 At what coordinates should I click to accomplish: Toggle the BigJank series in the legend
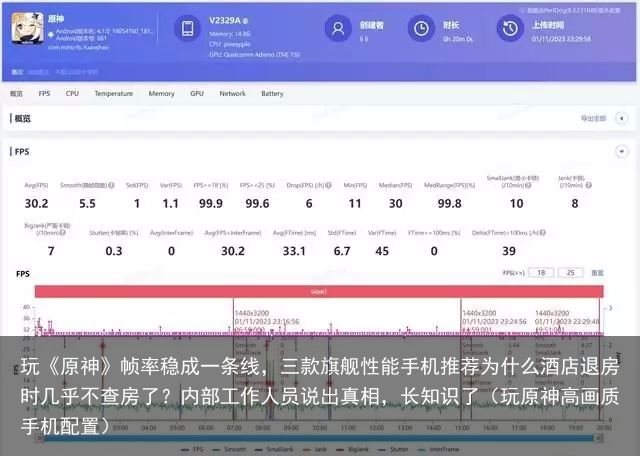(352, 449)
